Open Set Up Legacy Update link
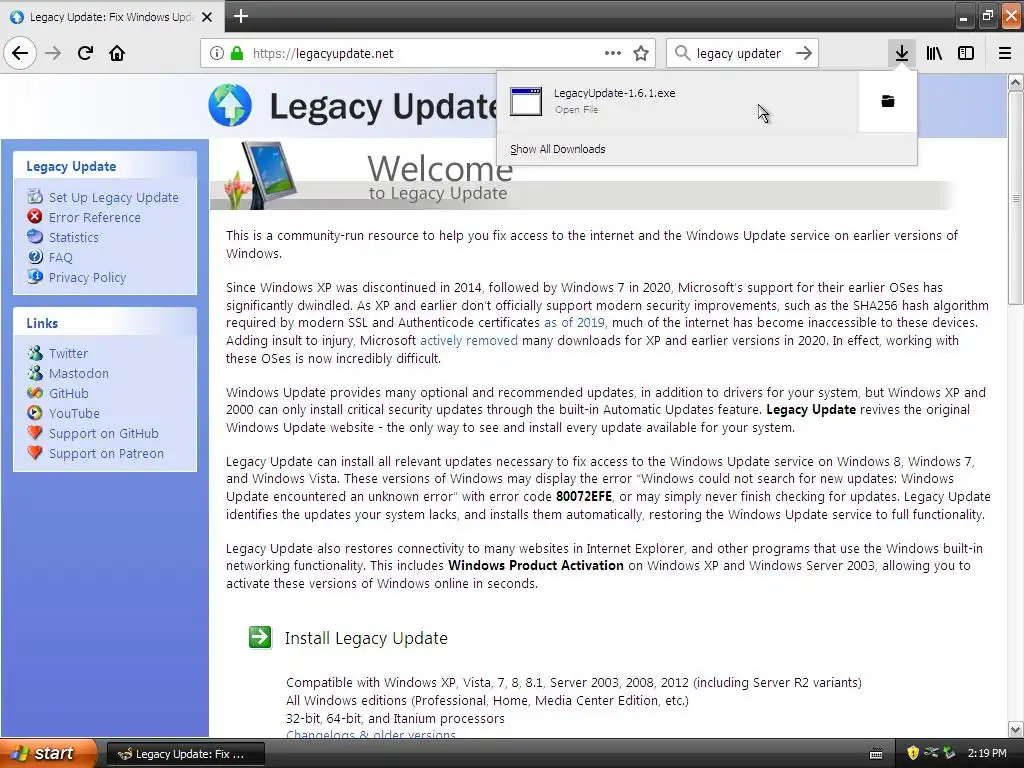Image resolution: width=1024 pixels, height=768 pixels. 113,197
